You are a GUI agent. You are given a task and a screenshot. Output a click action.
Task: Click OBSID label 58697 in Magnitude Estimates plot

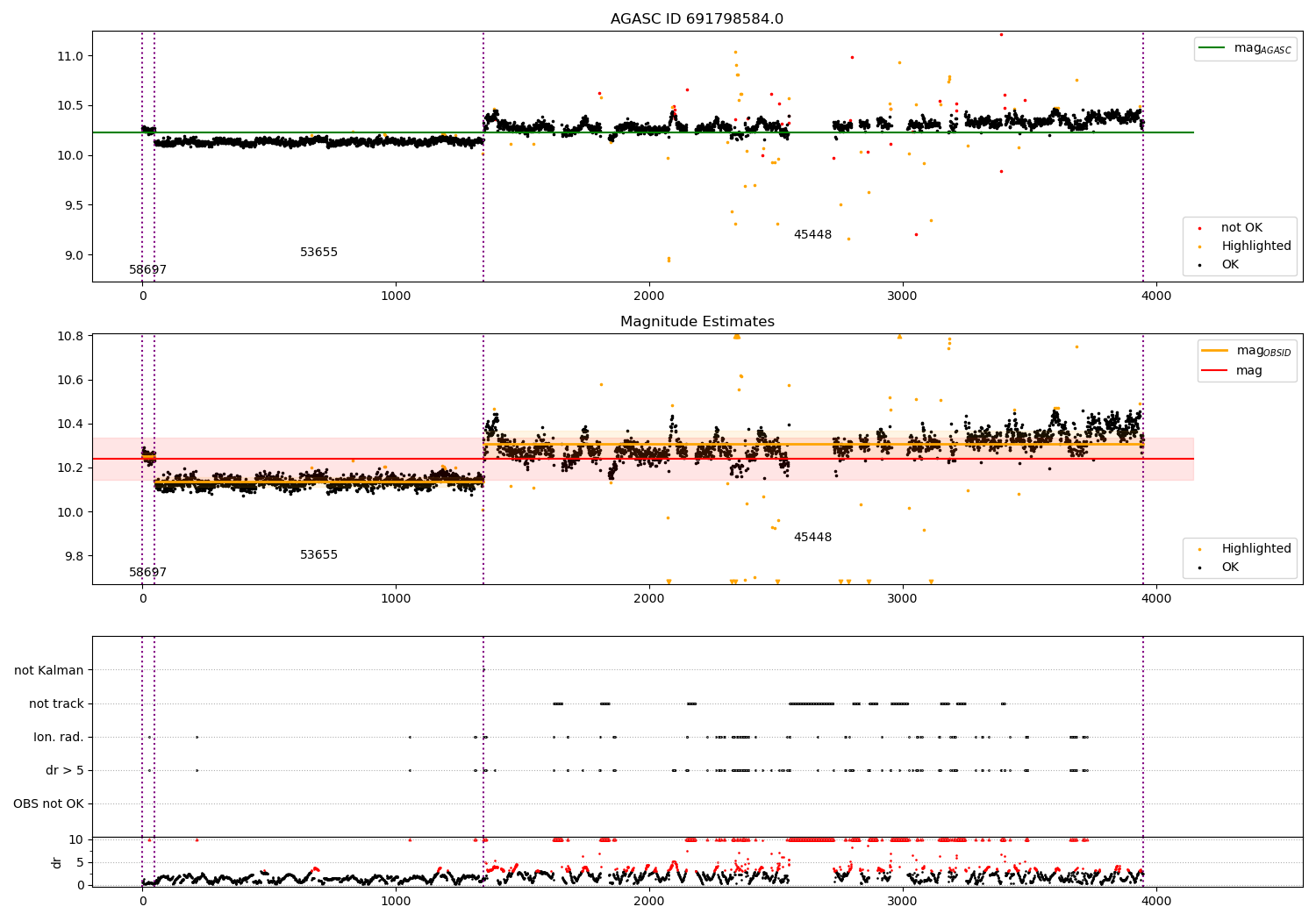(x=147, y=573)
